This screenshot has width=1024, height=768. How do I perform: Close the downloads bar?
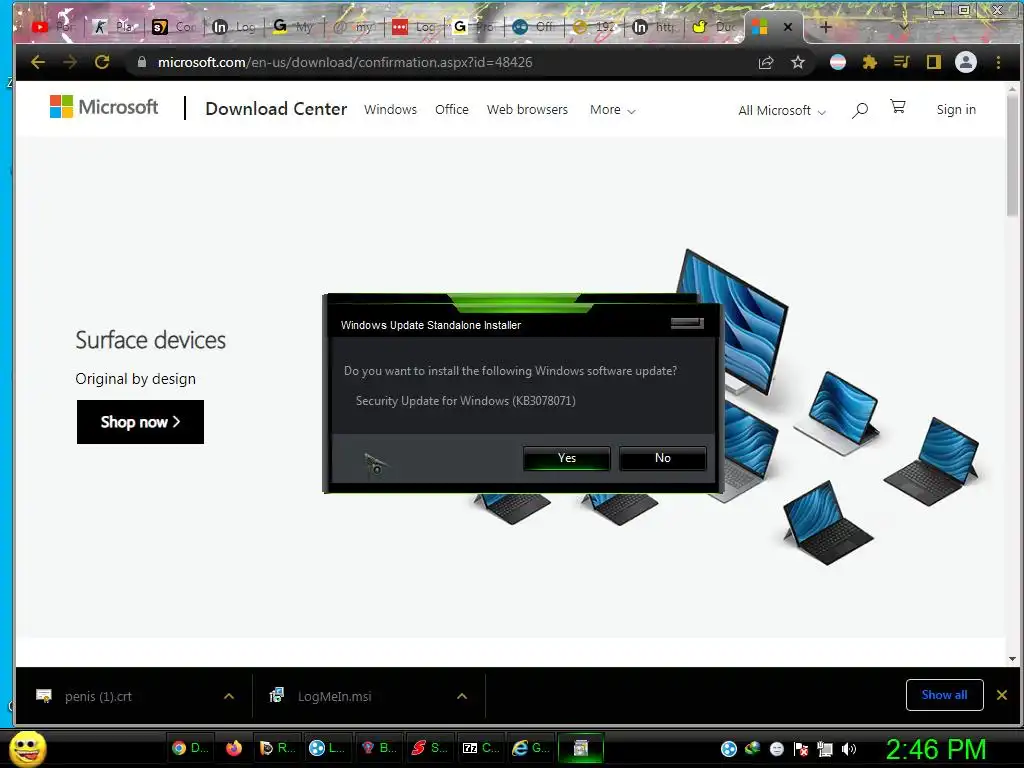tap(1002, 695)
